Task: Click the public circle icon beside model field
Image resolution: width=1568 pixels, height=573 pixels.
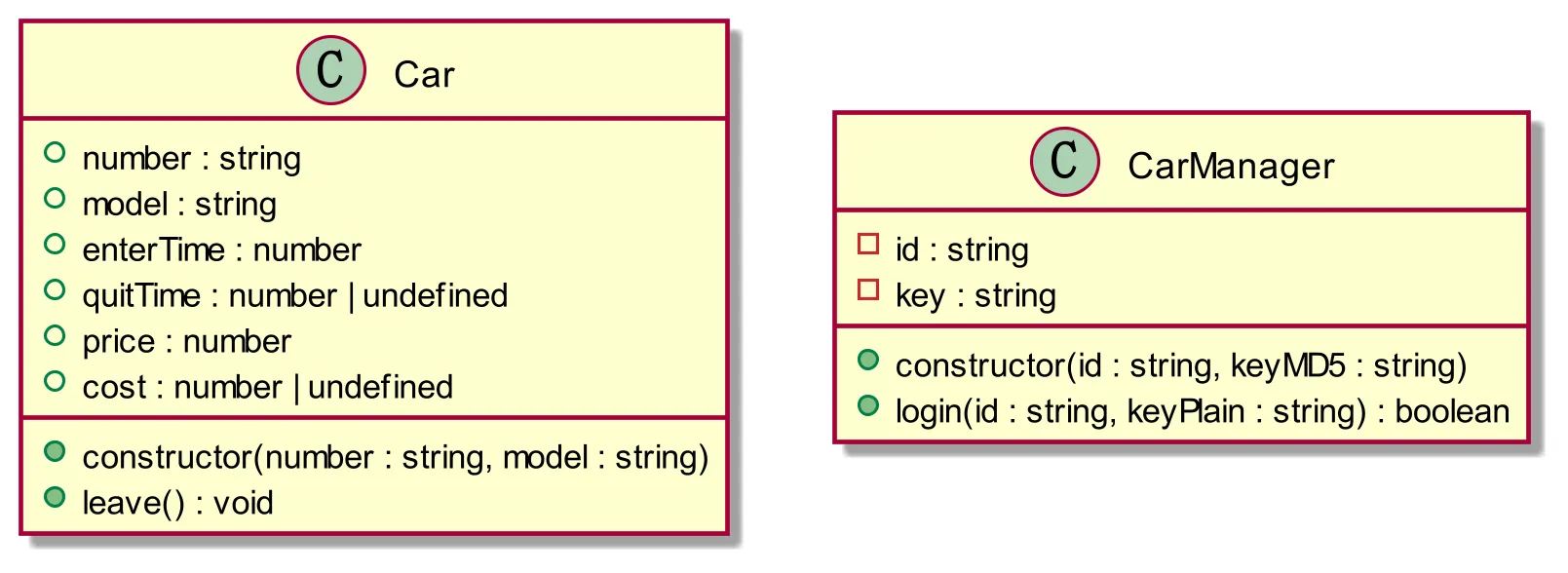Action: [x=55, y=199]
